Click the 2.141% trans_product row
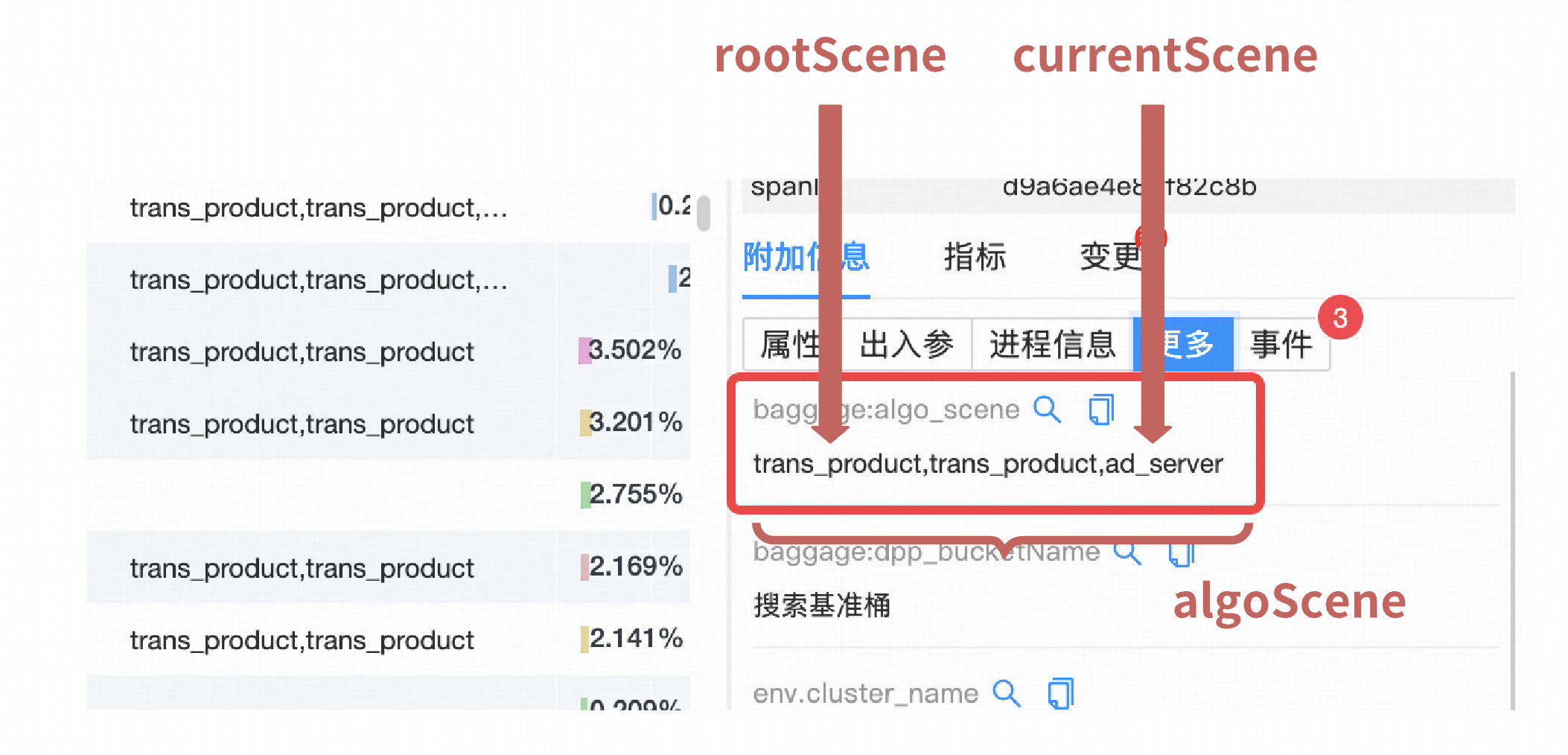This screenshot has width=1568, height=755. (388, 640)
